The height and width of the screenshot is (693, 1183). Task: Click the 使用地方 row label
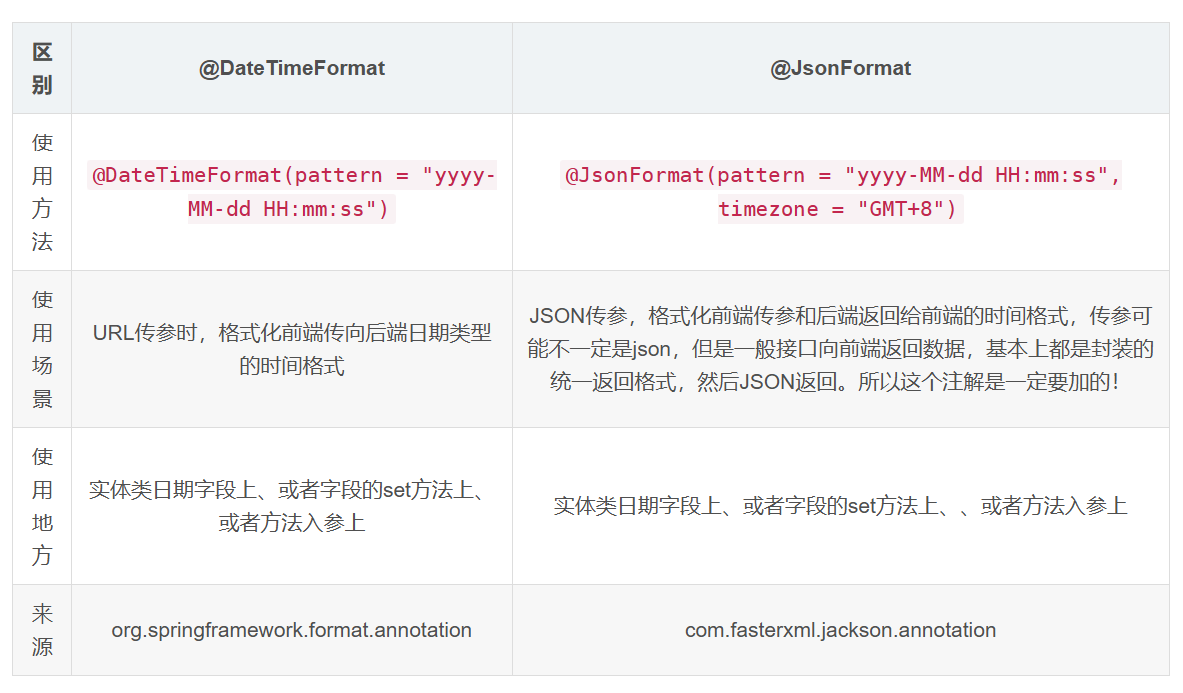point(42,506)
